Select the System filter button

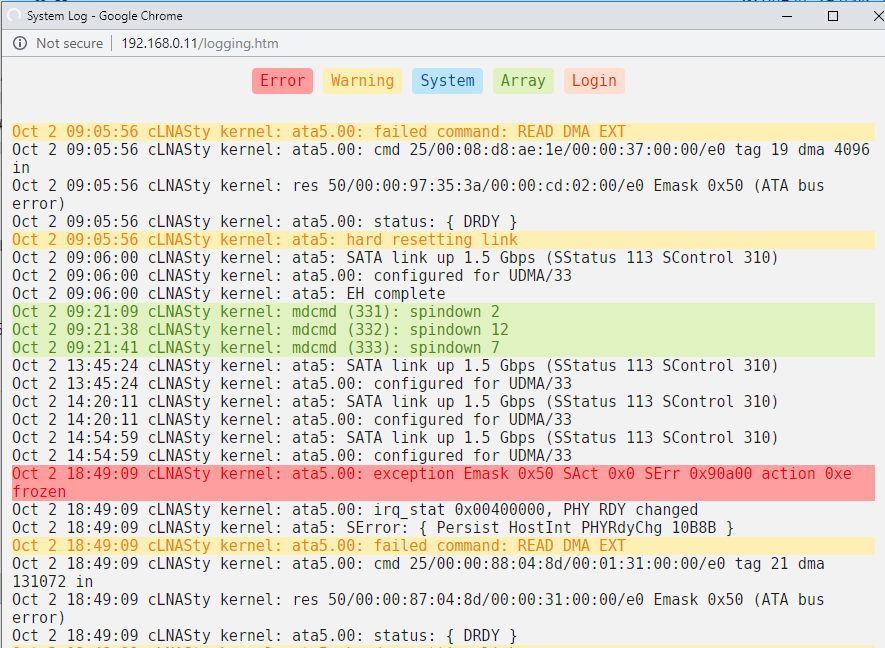click(x=447, y=81)
